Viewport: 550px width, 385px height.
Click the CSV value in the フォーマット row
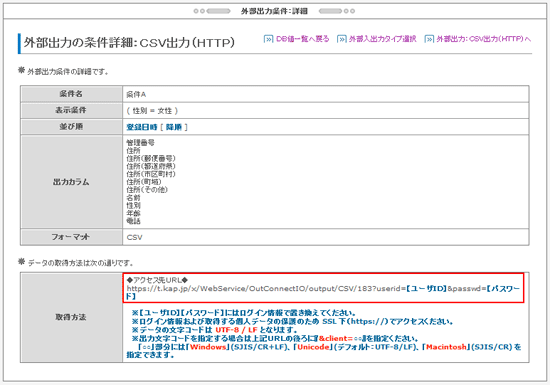[134, 237]
